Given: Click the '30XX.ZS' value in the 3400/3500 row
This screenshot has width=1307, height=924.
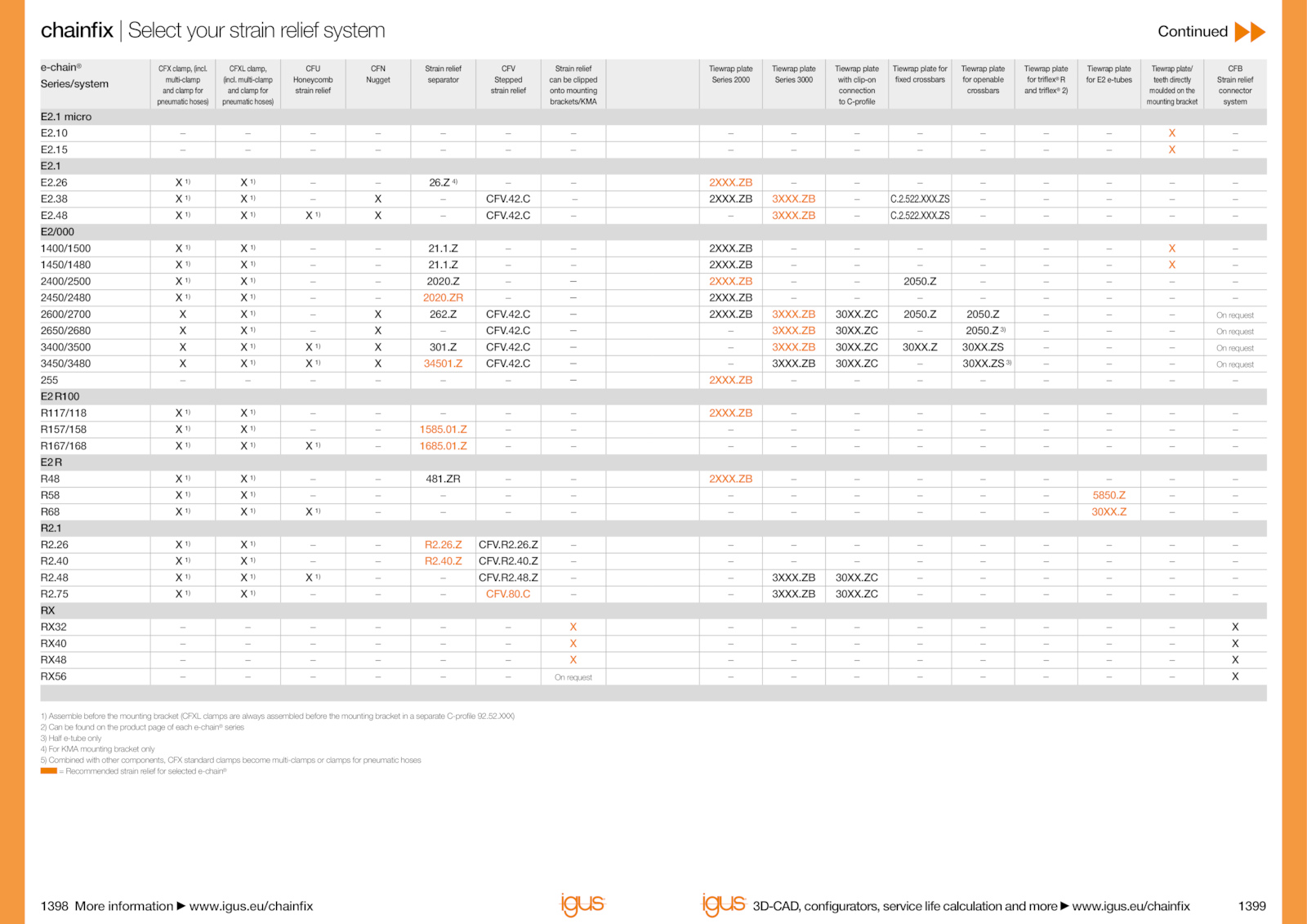Looking at the screenshot, I should click(983, 347).
